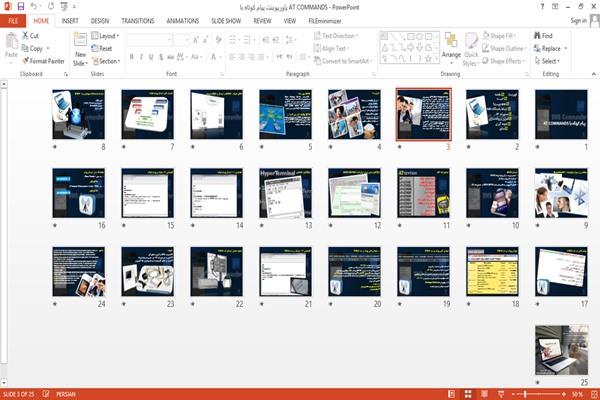Click Reset slide button
600x400 pixels.
102,48
